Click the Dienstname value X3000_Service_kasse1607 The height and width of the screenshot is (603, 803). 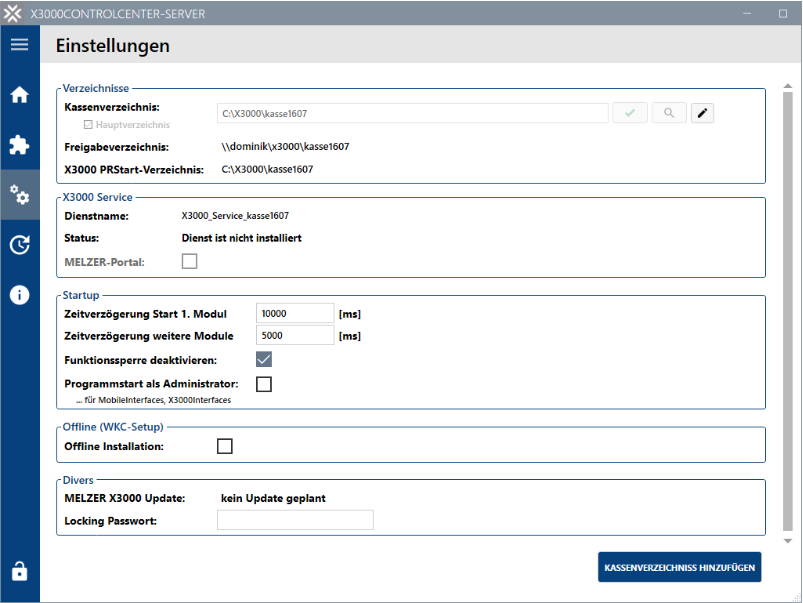point(235,216)
